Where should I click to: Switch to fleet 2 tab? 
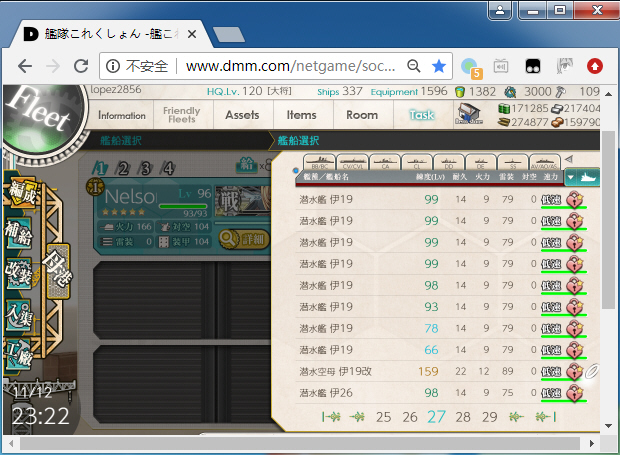pos(123,169)
